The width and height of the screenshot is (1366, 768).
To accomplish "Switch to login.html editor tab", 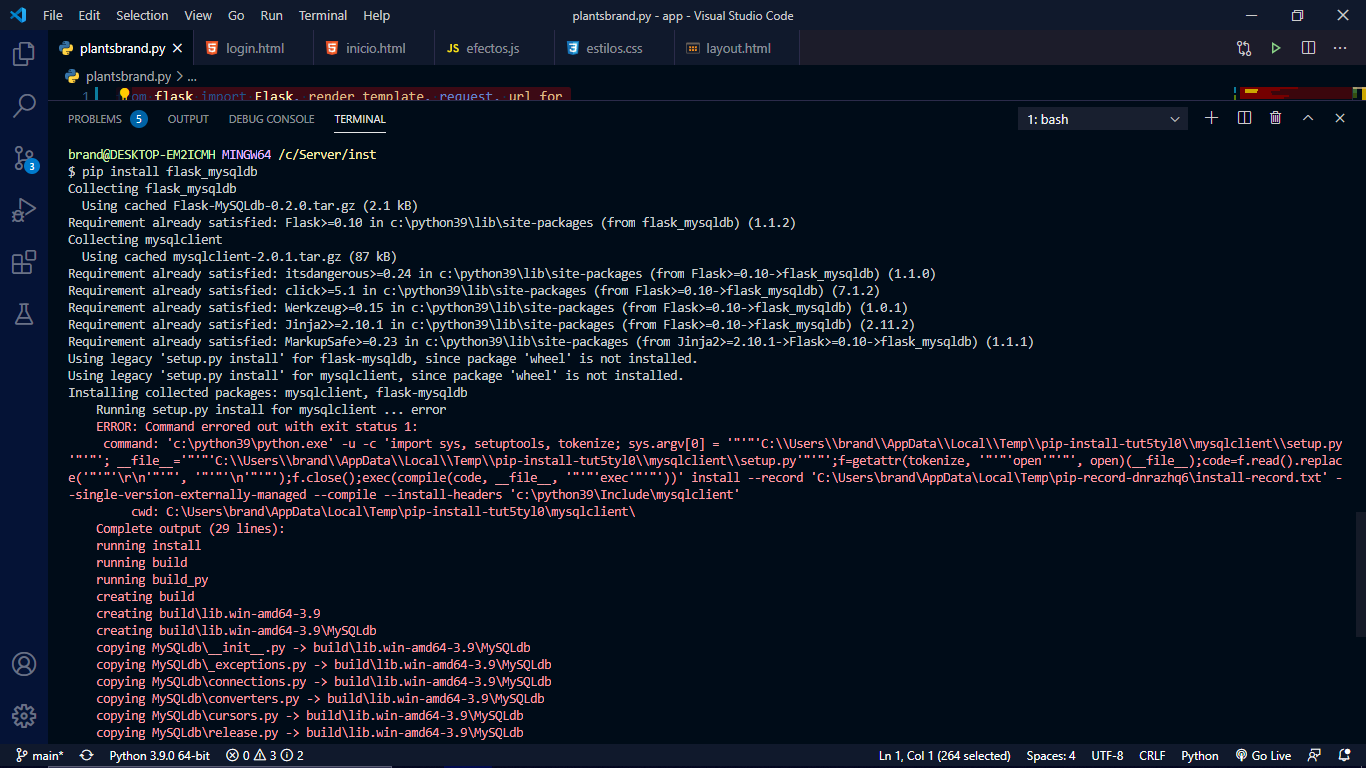I will pos(255,48).
